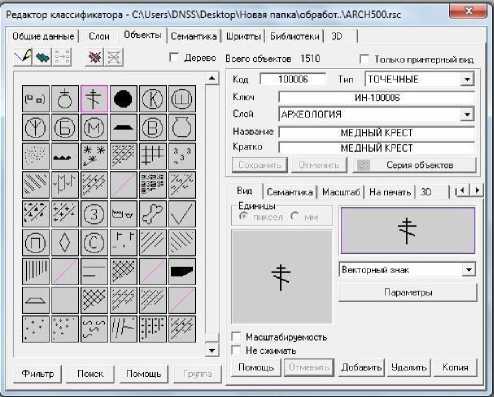The width and height of the screenshot is (494, 397).
Task: Click the large symbol preview thumbnail
Action: [x=282, y=276]
